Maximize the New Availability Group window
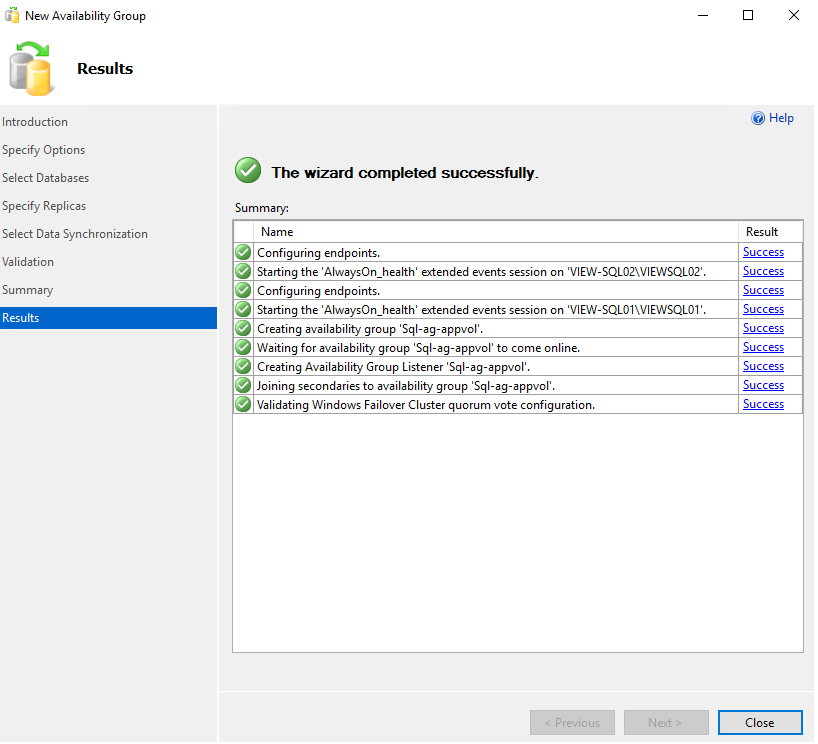Screen dimensions: 818x744 pos(748,16)
